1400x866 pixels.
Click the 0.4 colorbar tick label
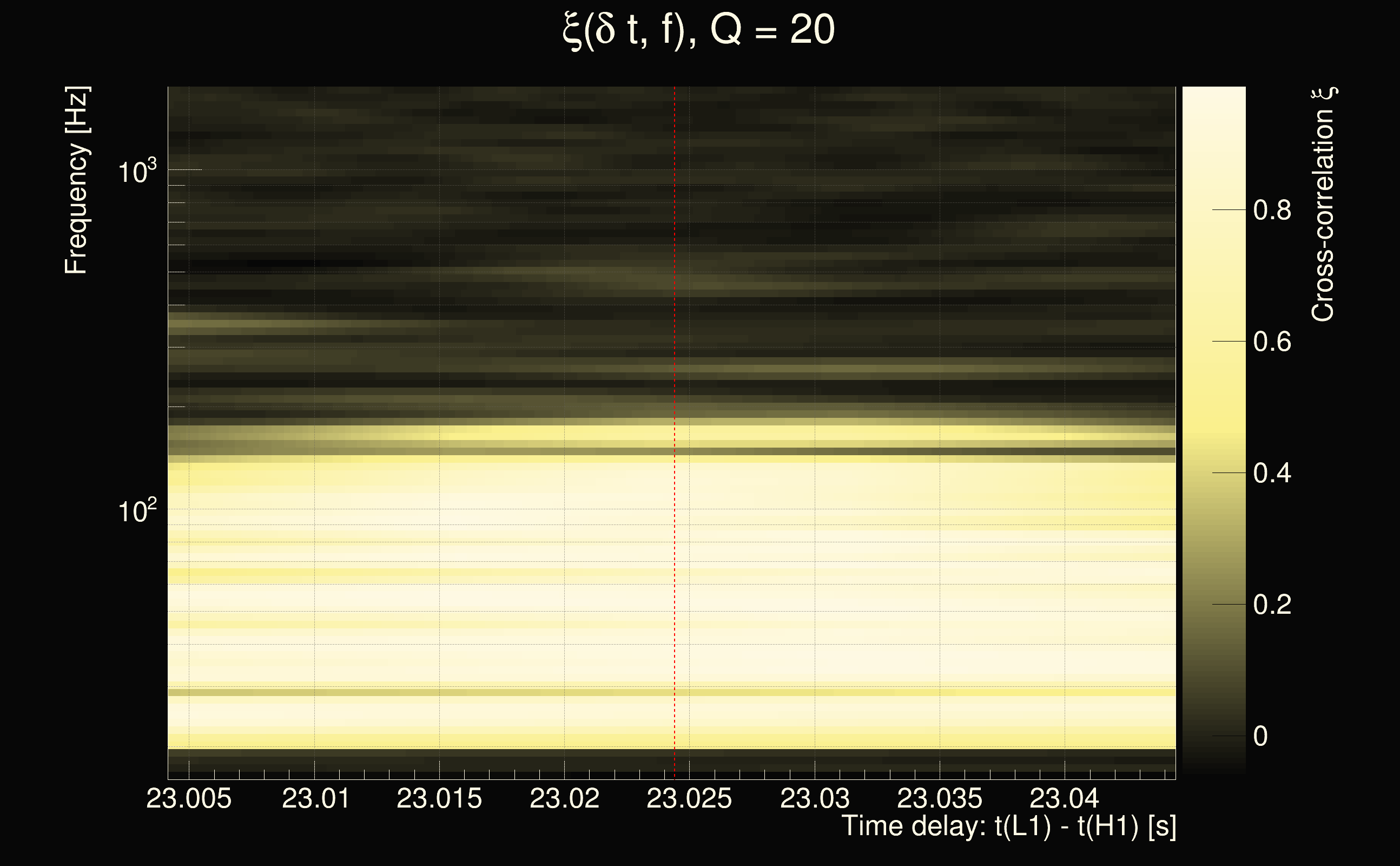click(1272, 473)
